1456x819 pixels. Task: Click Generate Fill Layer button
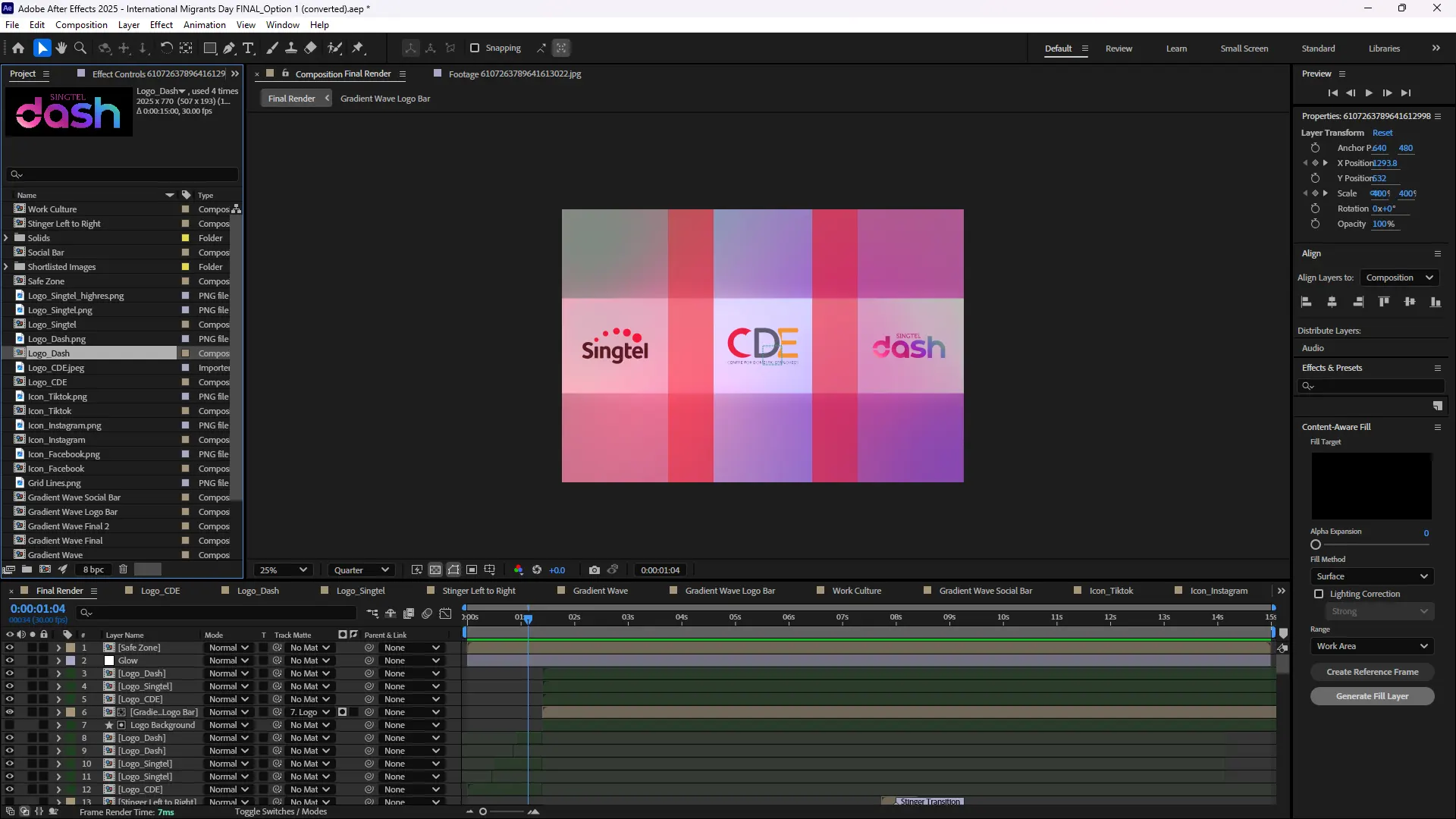[1372, 696]
